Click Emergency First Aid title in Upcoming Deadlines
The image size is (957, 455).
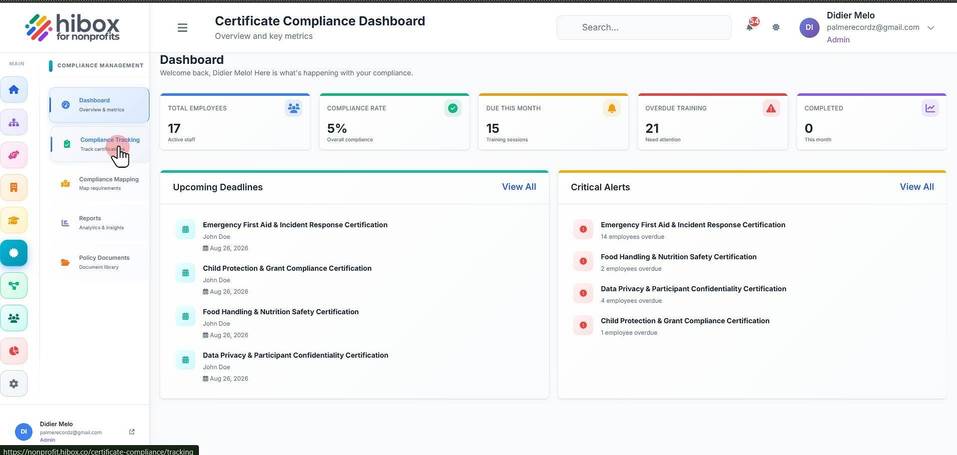click(295, 225)
